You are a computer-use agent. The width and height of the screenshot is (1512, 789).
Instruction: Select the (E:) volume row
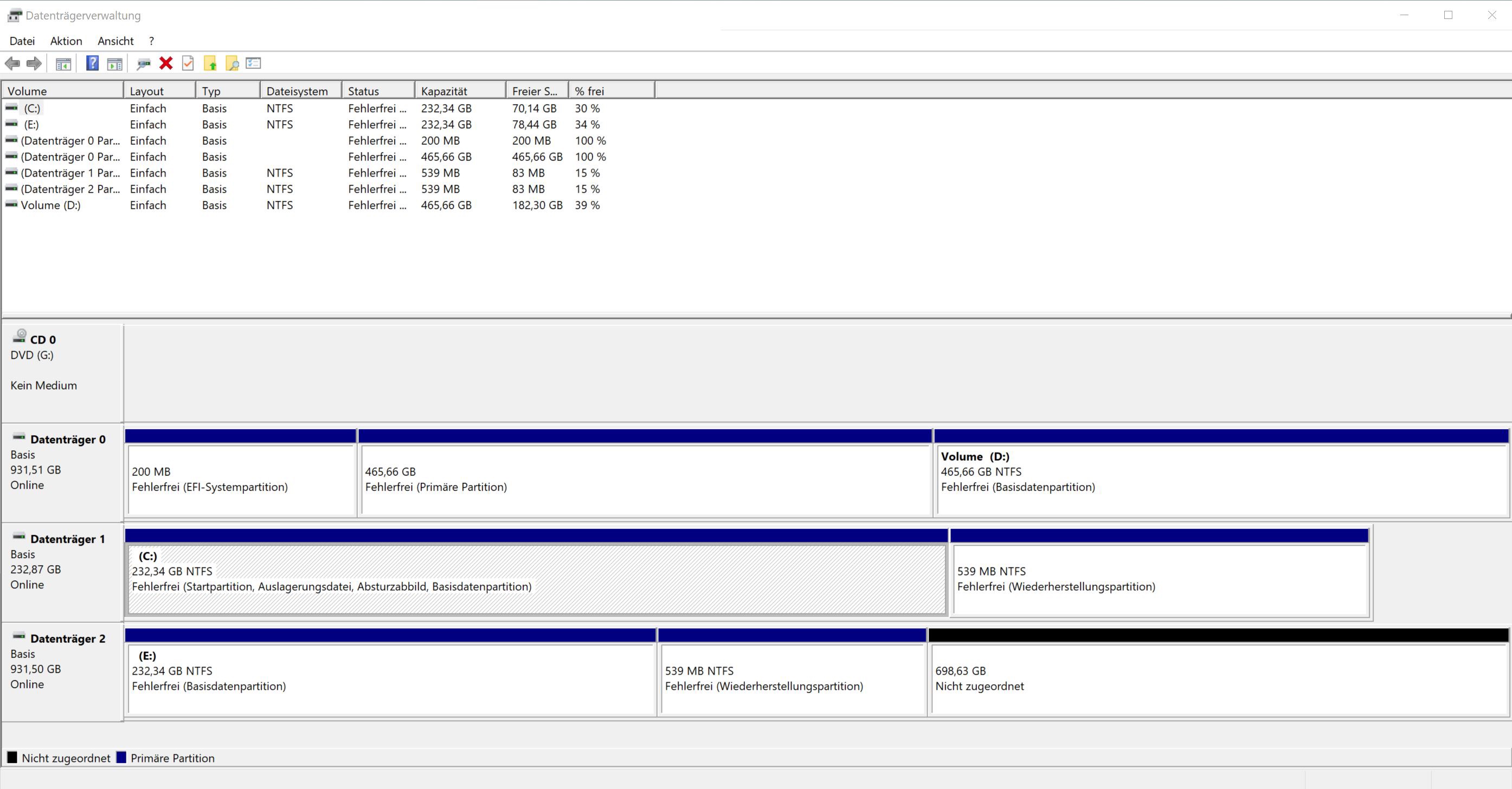point(329,124)
